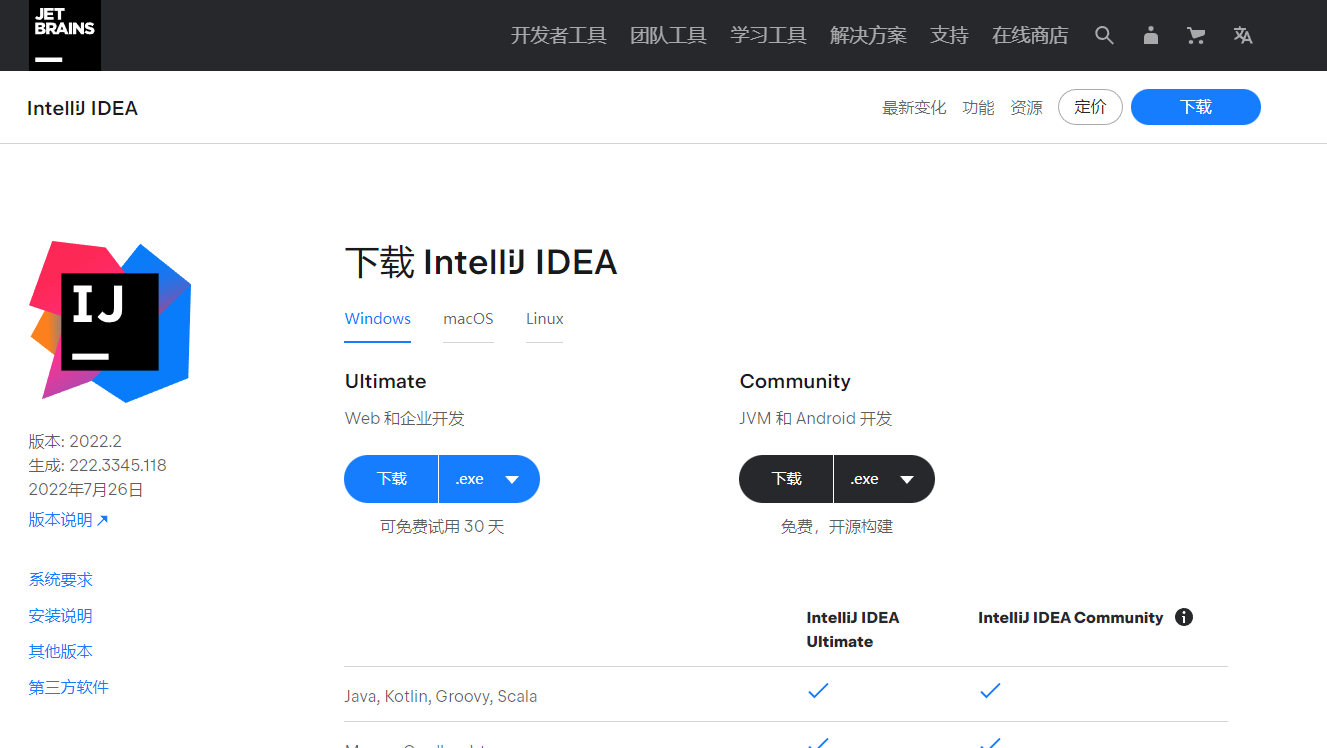Download IntelliJ IDEA Ultimate
This screenshot has width=1327, height=748.
point(391,479)
